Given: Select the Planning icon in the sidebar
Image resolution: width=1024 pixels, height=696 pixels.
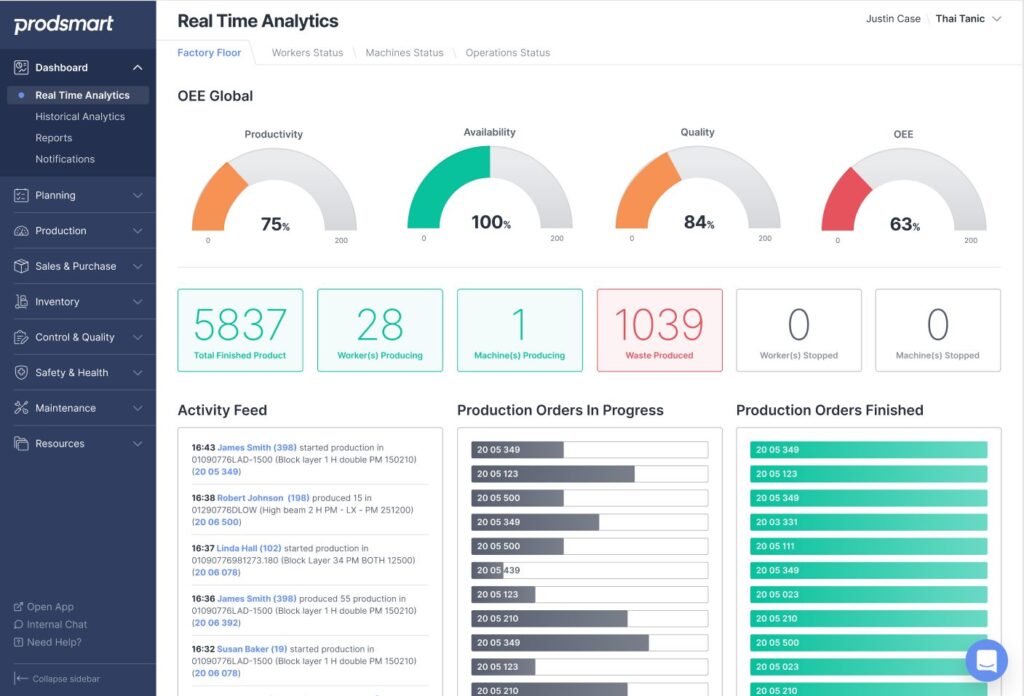Looking at the screenshot, I should pyautogui.click(x=22, y=195).
